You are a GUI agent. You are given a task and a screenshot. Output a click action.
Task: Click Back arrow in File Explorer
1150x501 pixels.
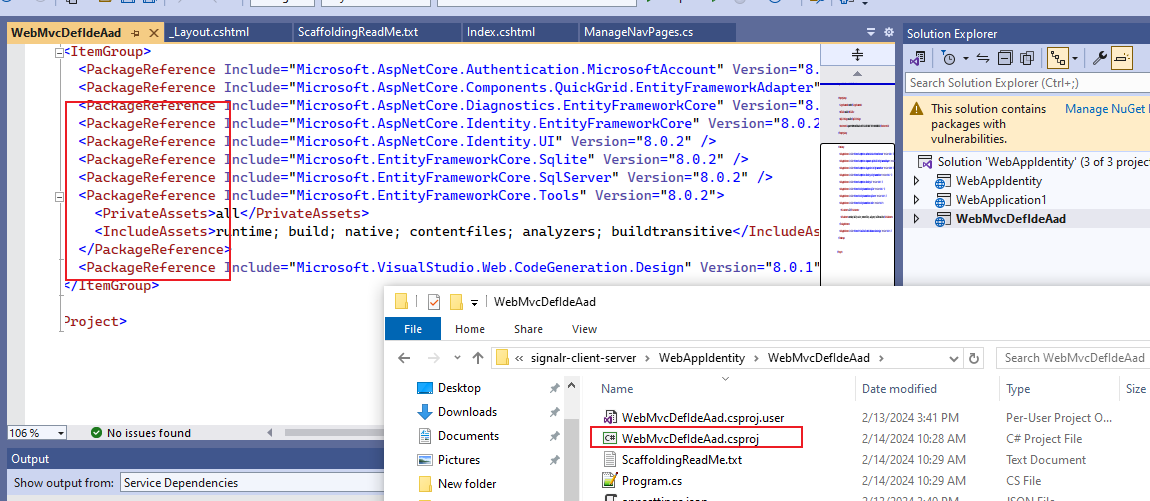click(403, 358)
